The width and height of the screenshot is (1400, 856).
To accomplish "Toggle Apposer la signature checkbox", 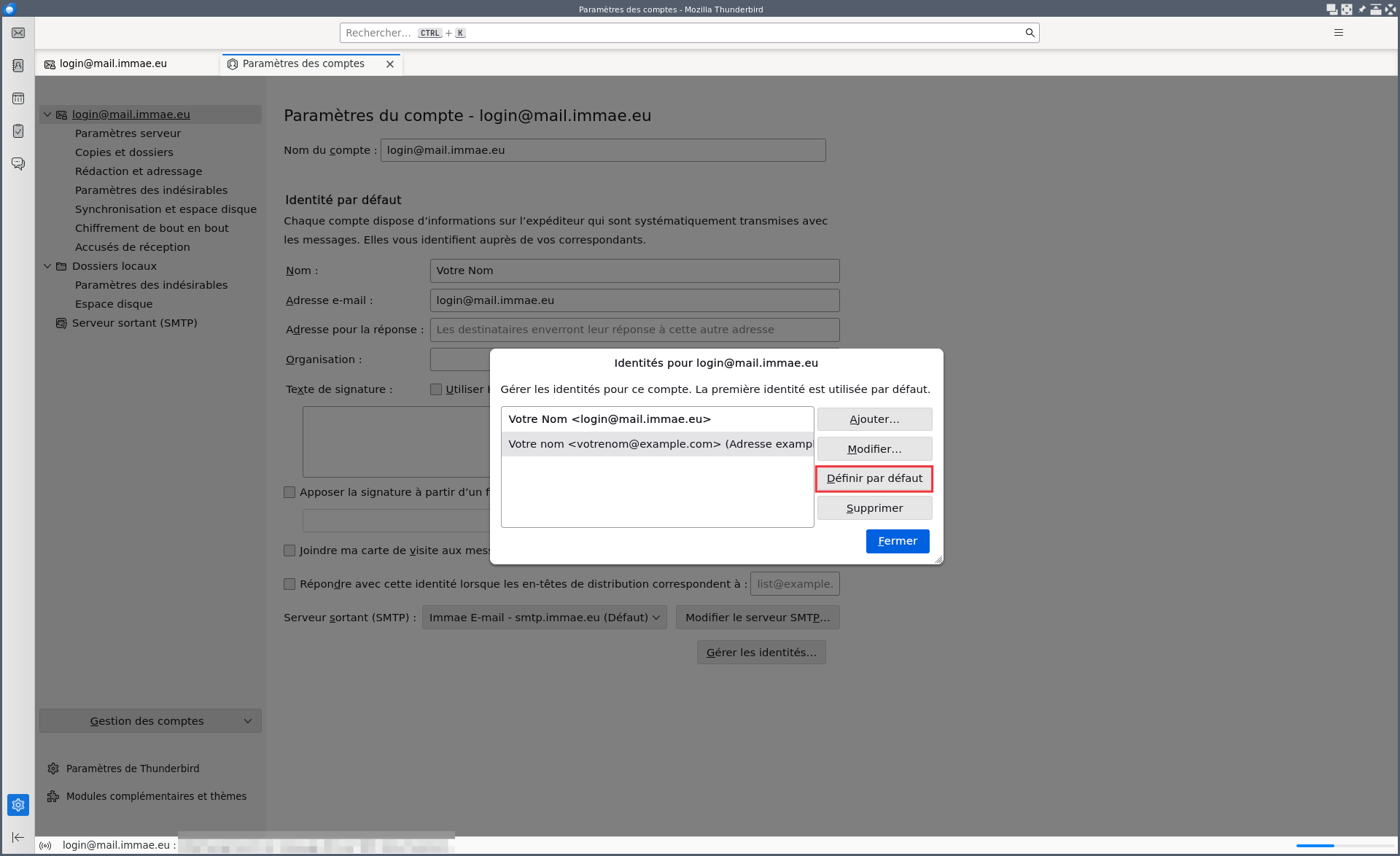I will (291, 491).
